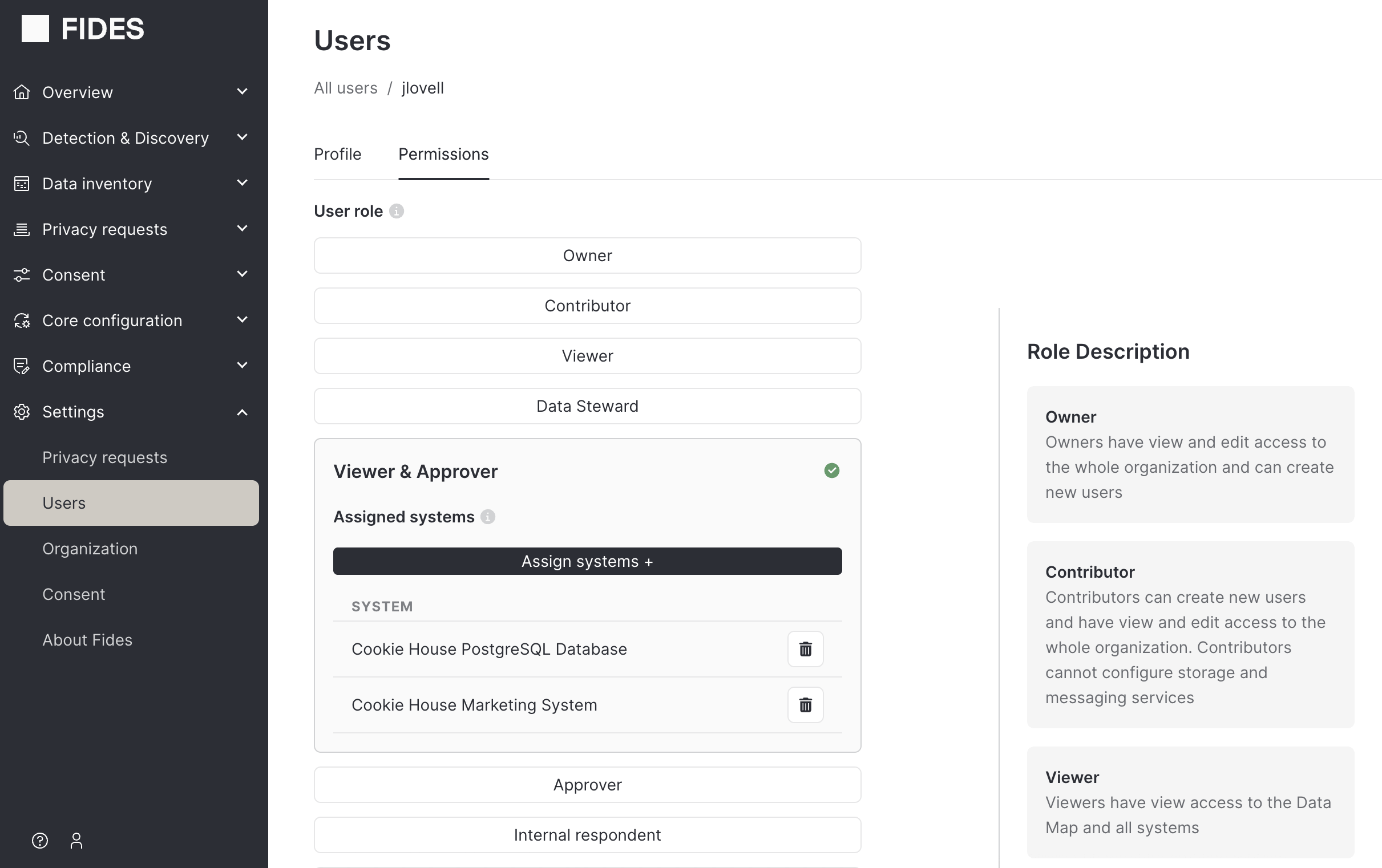Click the Assign systems + button

[x=587, y=561]
